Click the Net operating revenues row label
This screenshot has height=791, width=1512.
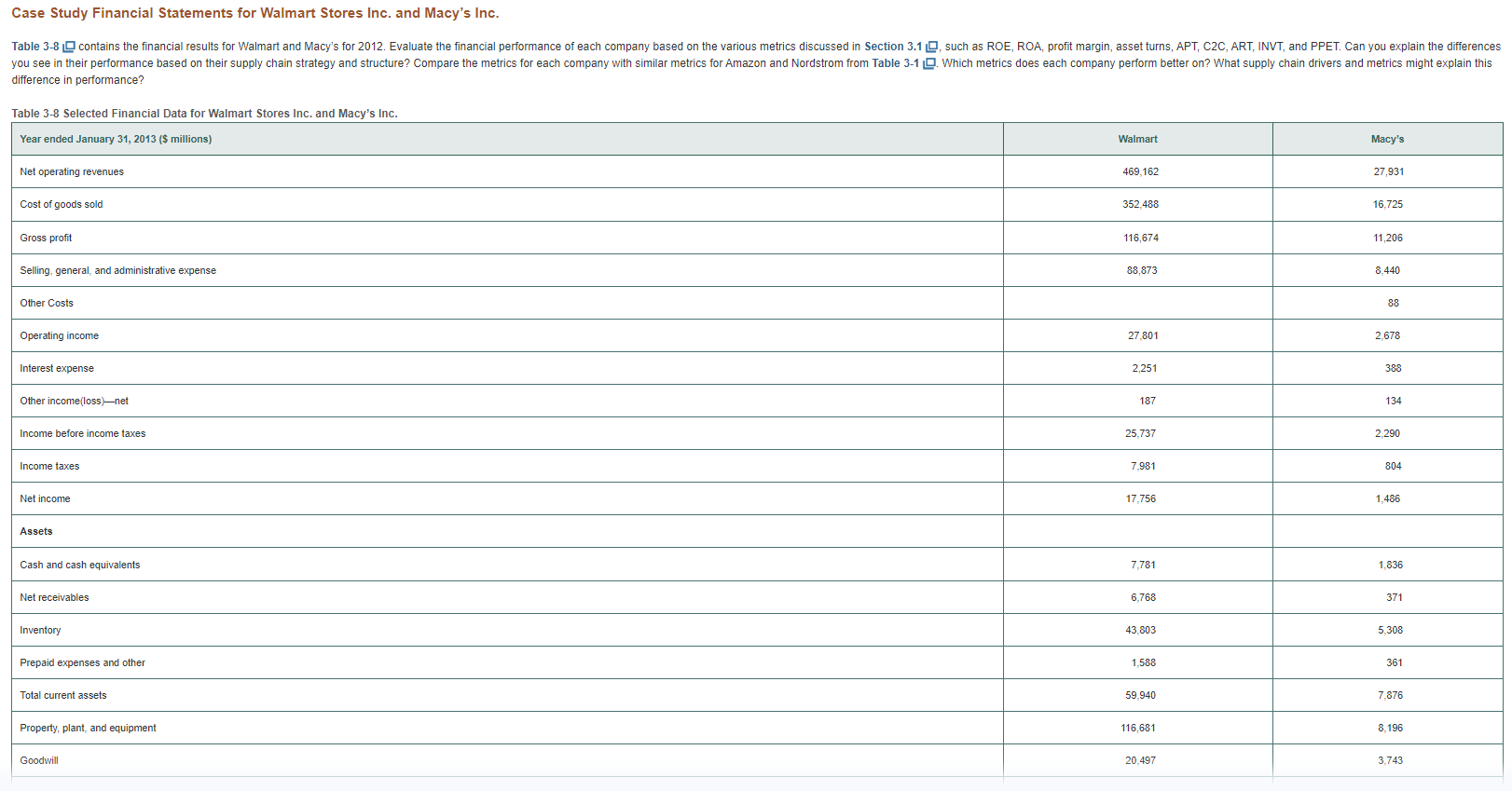point(72,171)
